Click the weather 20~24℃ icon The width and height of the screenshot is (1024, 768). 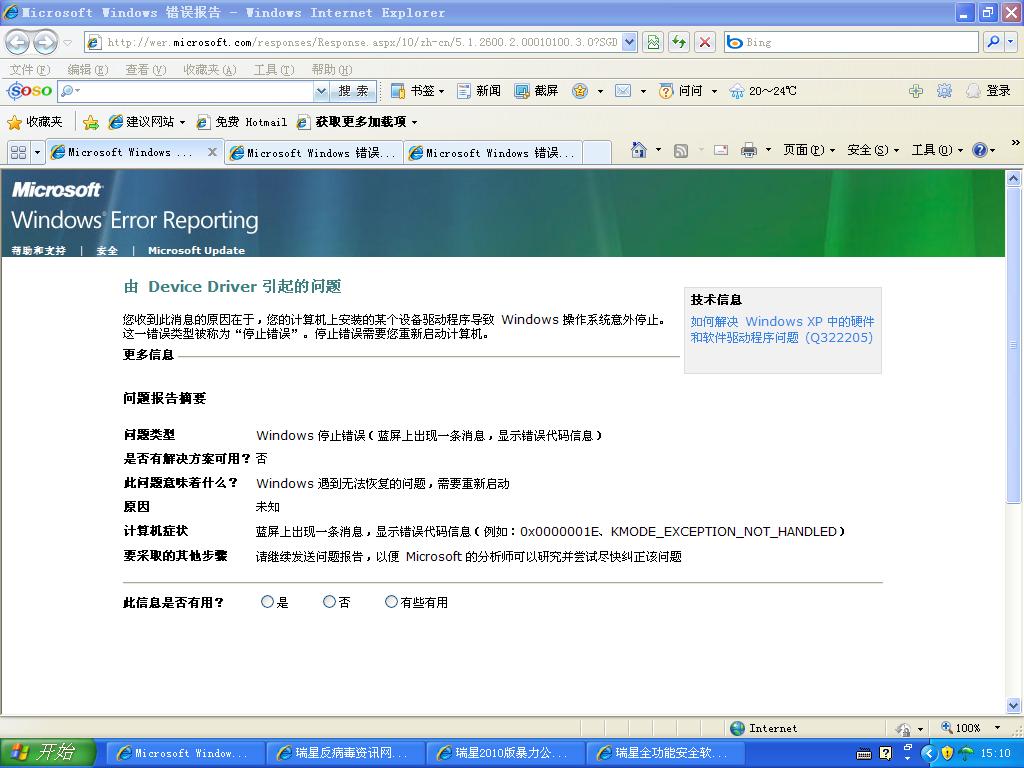[x=737, y=91]
